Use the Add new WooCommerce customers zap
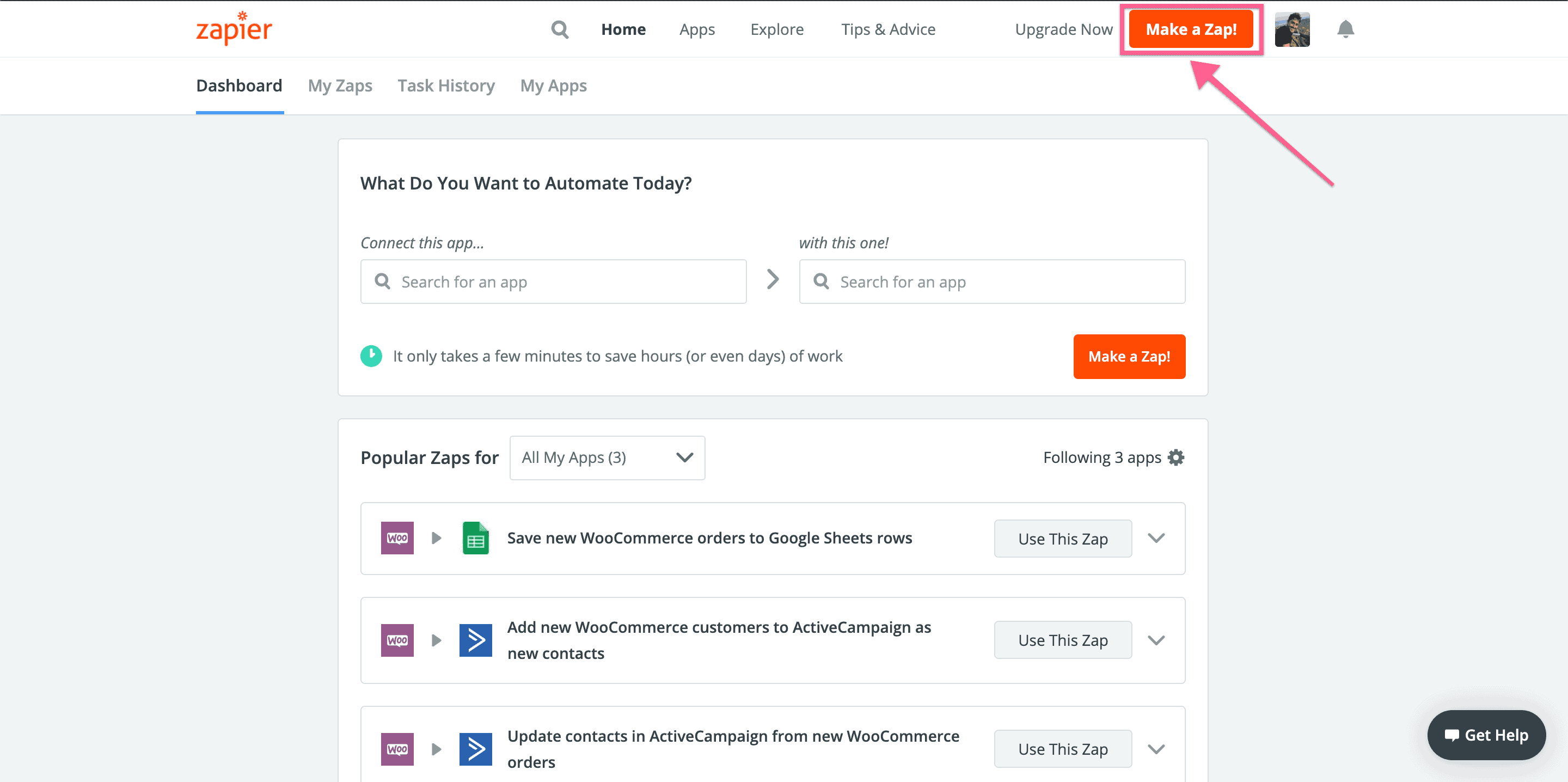This screenshot has height=782, width=1568. click(1063, 640)
